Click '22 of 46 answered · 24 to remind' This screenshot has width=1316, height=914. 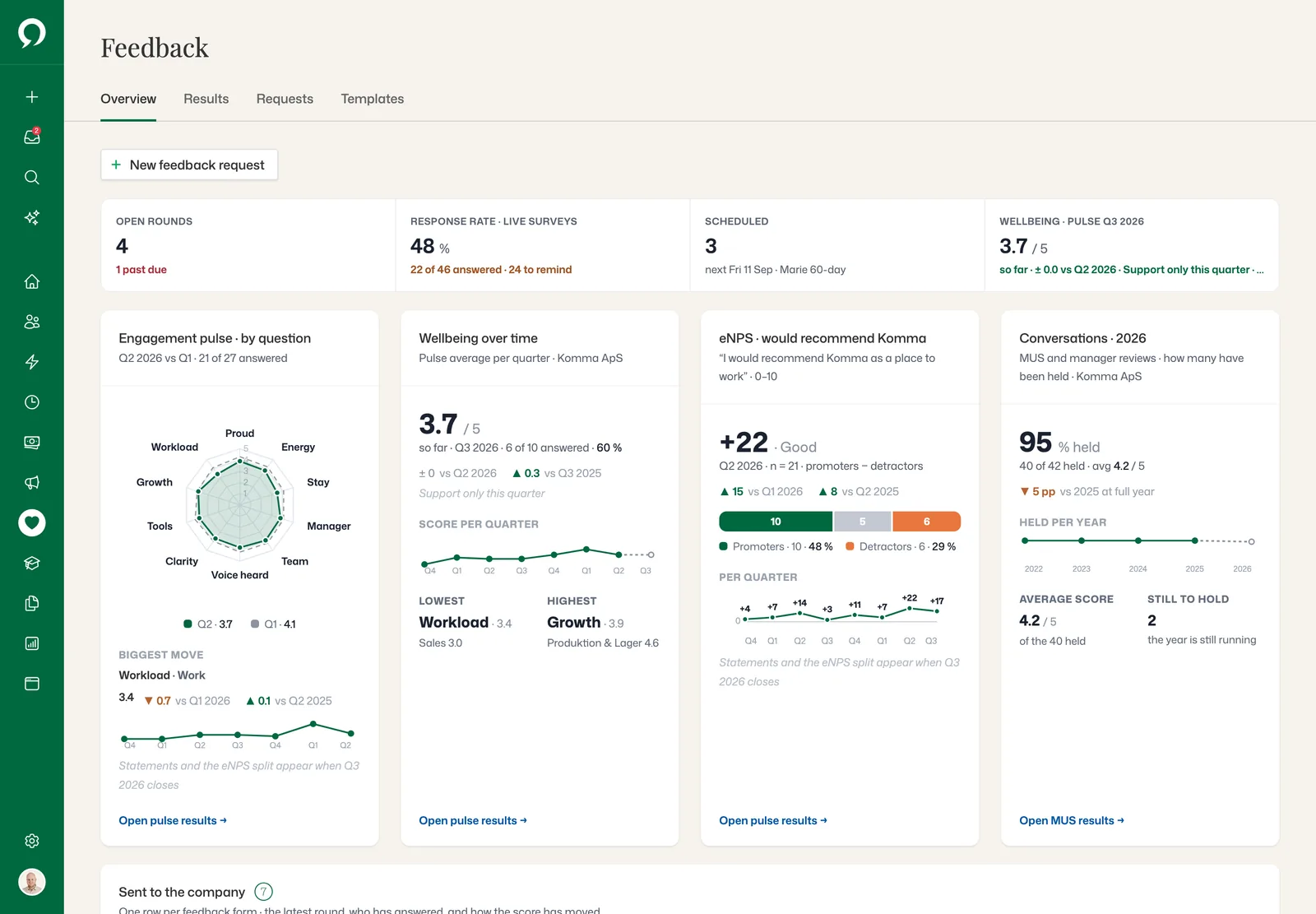coord(491,270)
